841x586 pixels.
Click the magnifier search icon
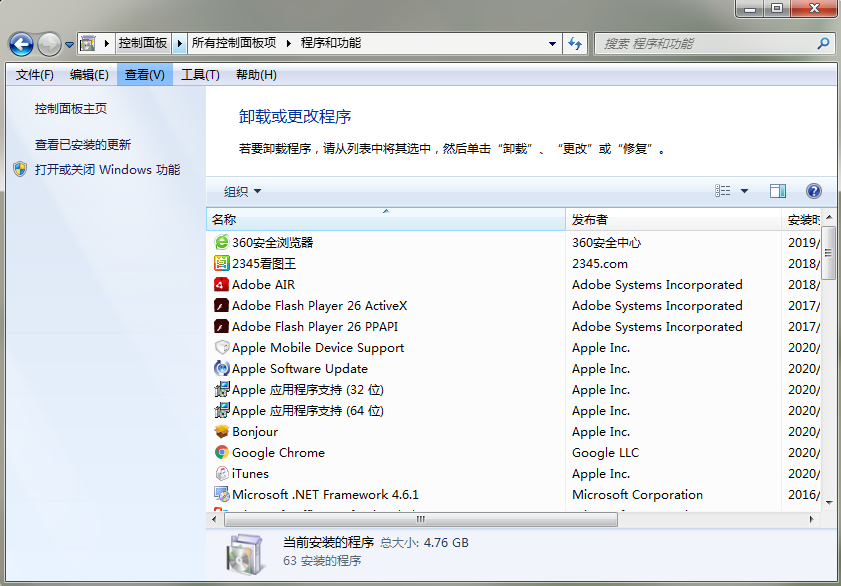point(823,43)
